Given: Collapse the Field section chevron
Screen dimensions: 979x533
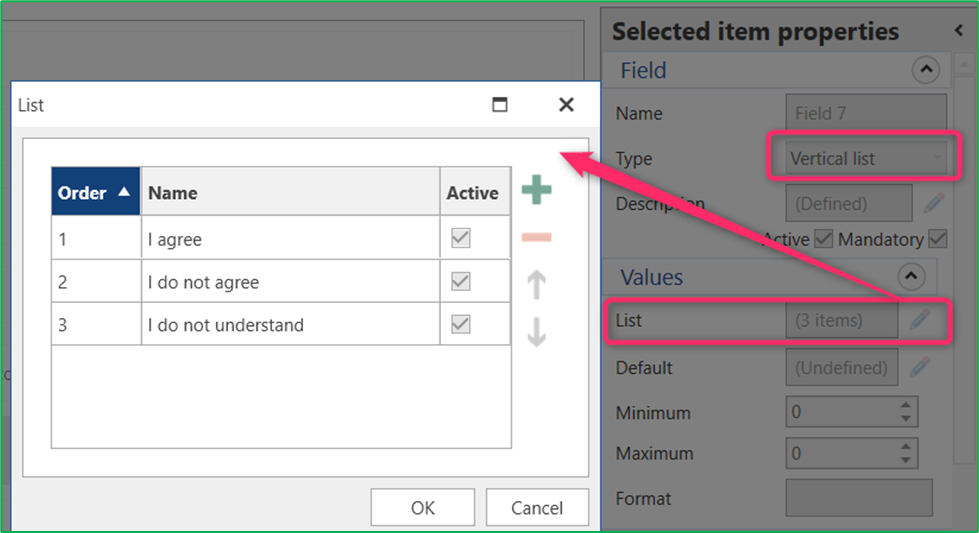Looking at the screenshot, I should pyautogui.click(x=925, y=69).
